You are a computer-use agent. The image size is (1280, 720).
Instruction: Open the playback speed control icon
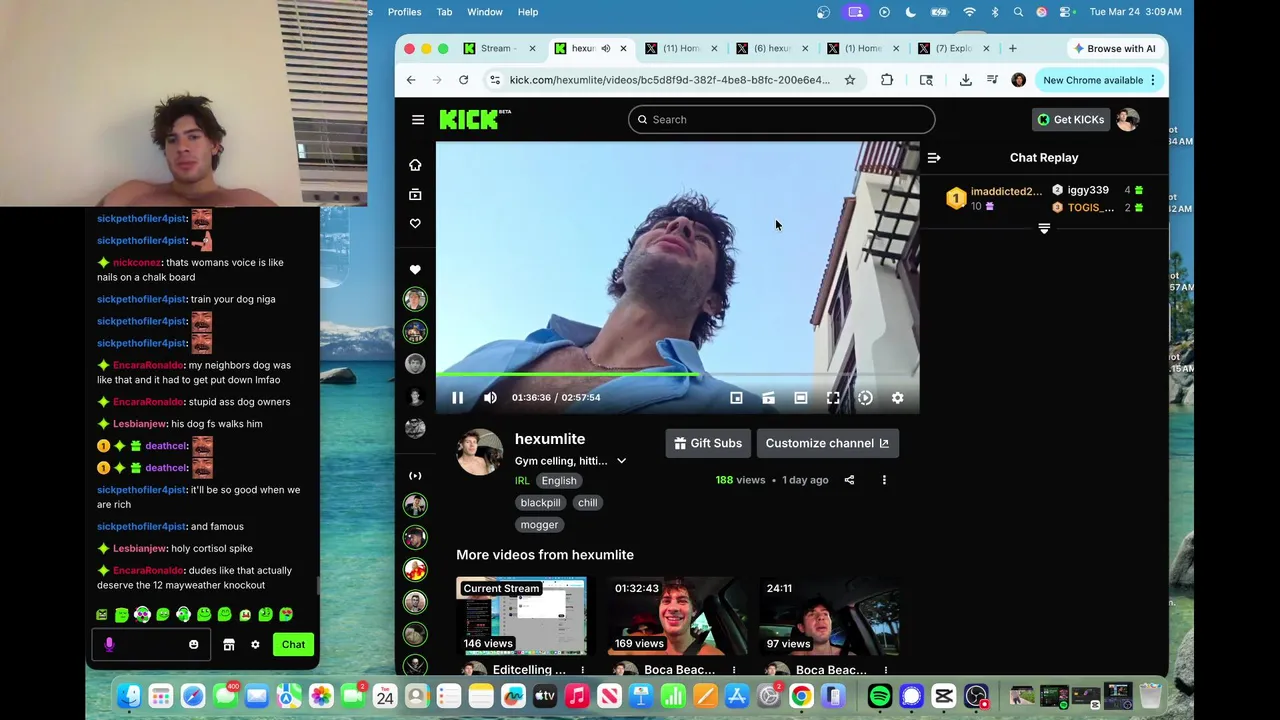865,398
